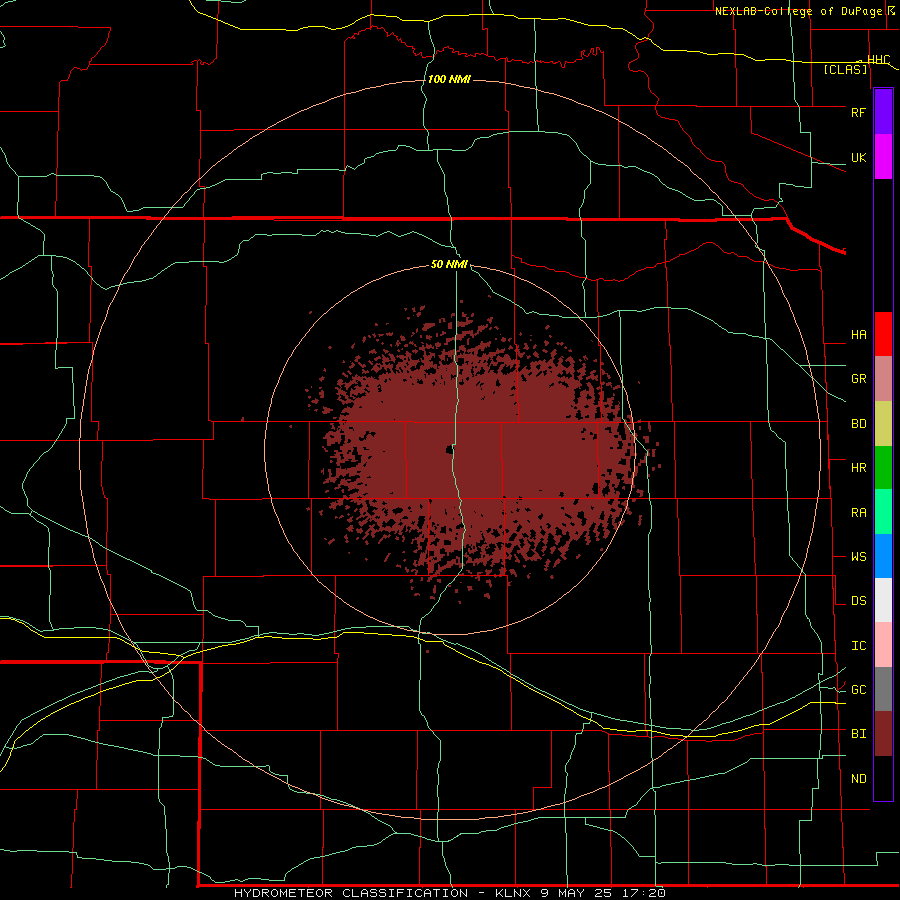Click the DS white legend swatch

883,600
